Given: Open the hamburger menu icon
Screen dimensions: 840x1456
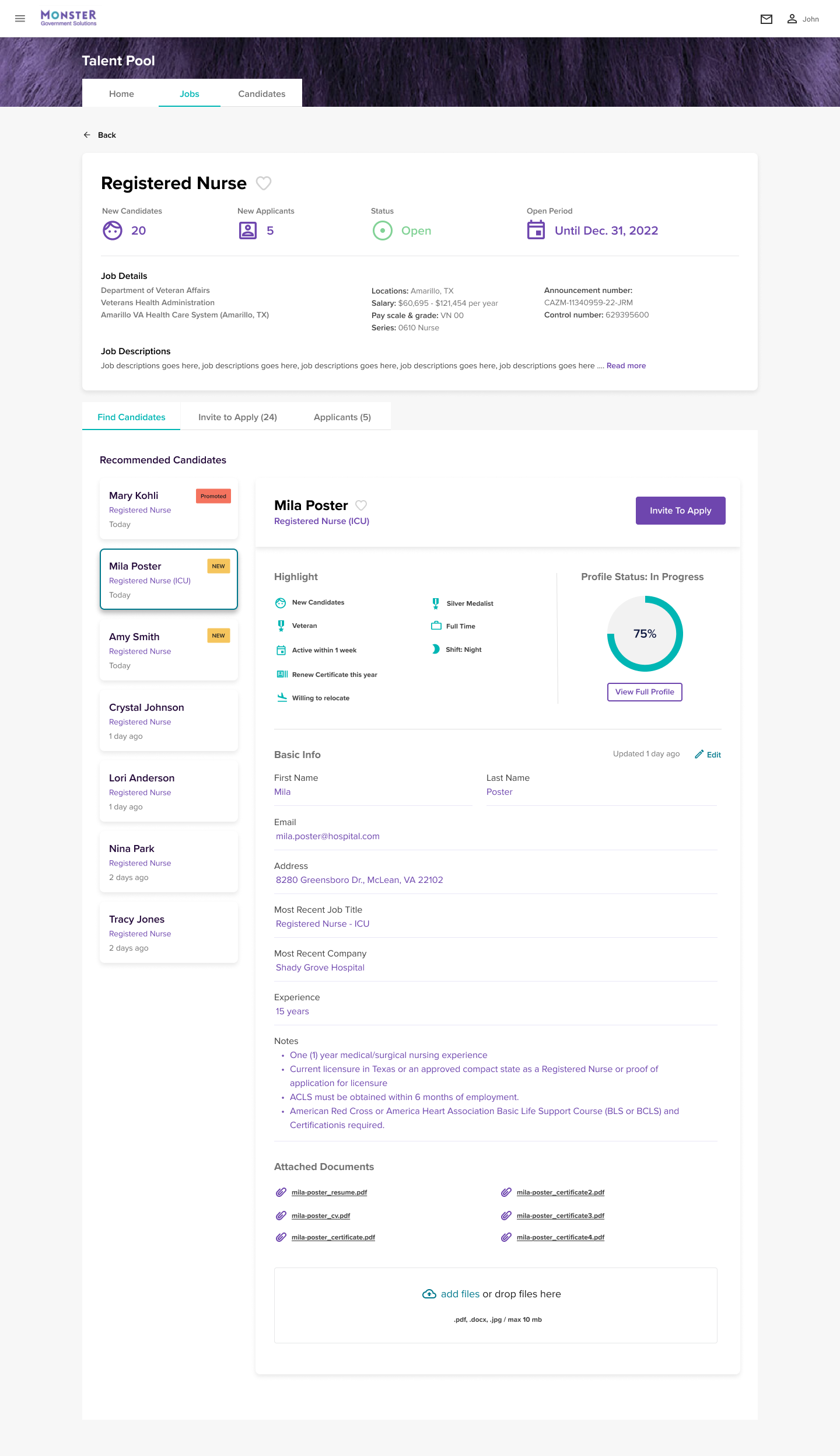Looking at the screenshot, I should 20,19.
